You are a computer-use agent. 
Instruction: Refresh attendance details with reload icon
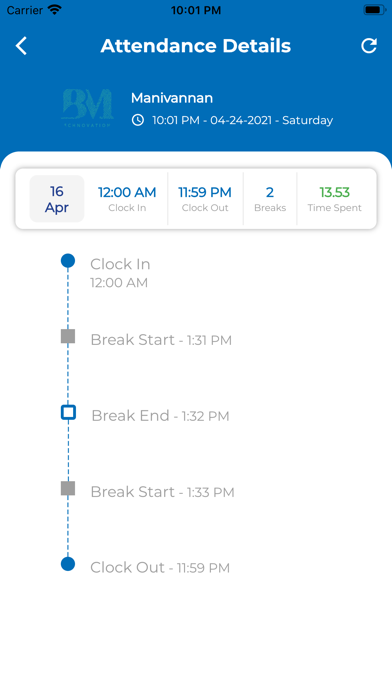click(369, 46)
